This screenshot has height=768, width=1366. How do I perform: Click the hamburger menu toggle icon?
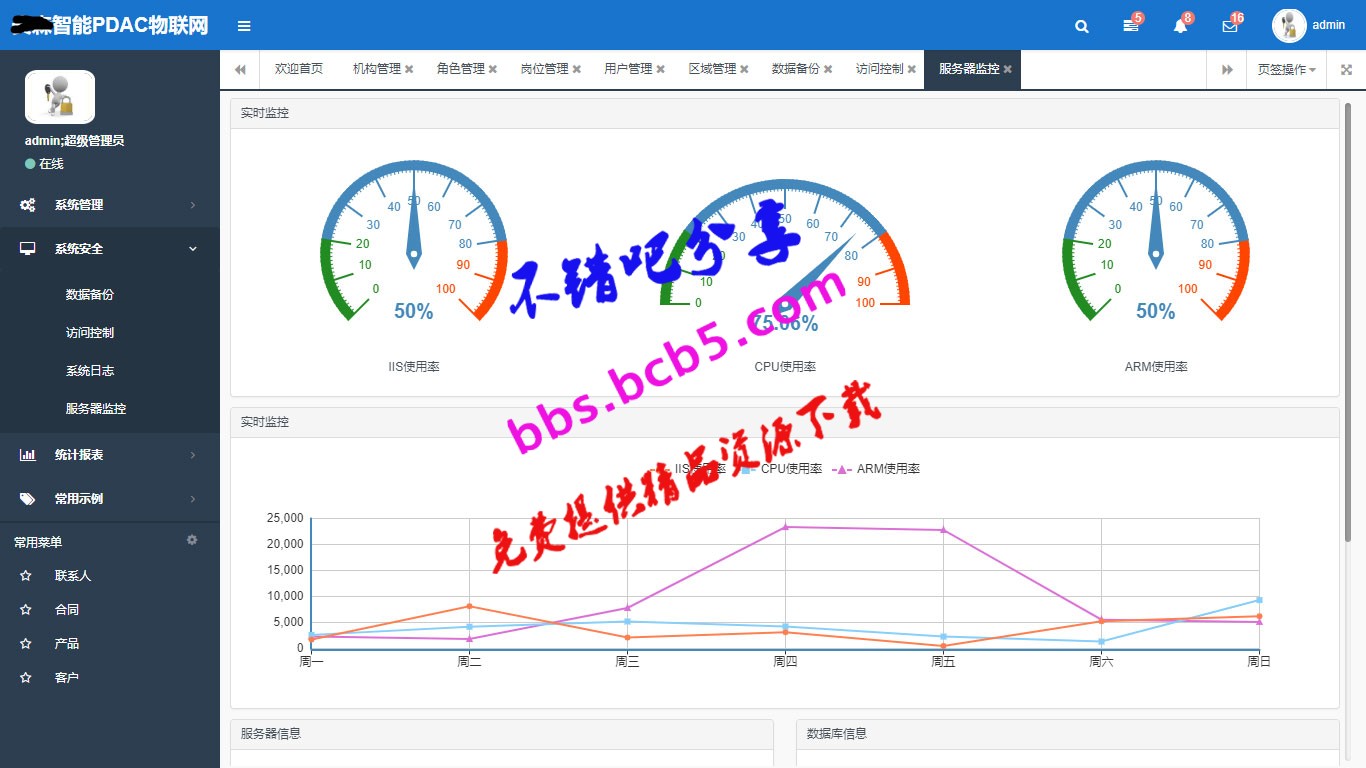tap(244, 26)
